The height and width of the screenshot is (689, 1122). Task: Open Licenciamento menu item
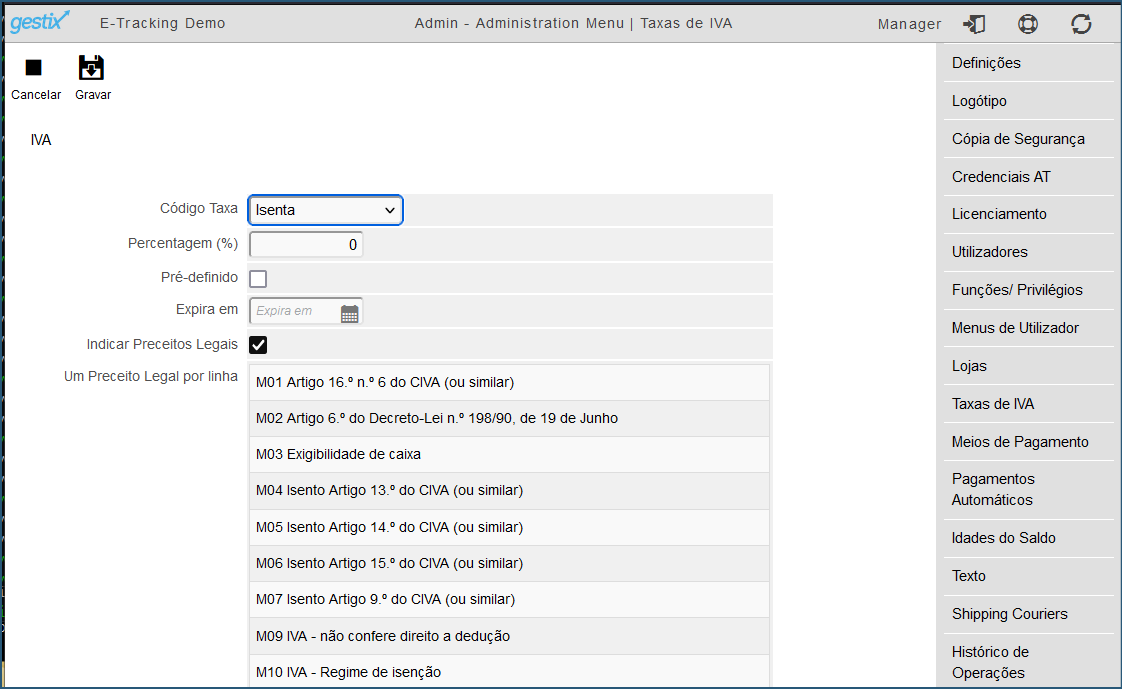[1028, 214]
